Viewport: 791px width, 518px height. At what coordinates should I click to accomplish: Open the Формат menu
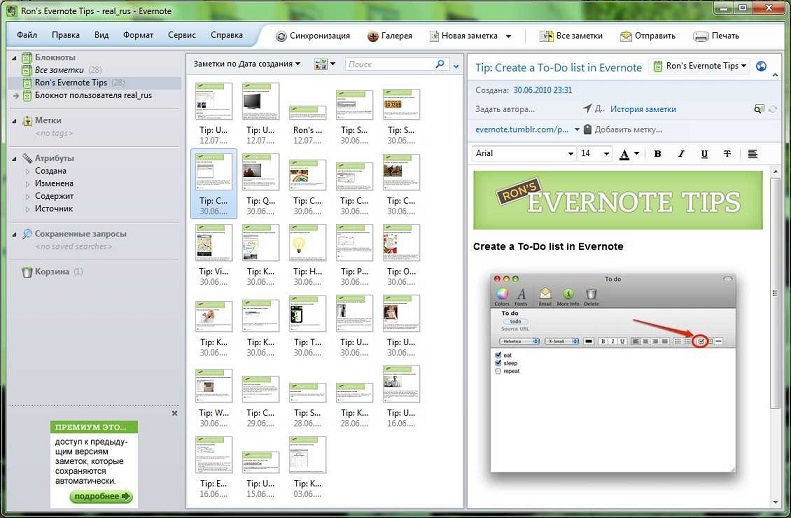(138, 35)
